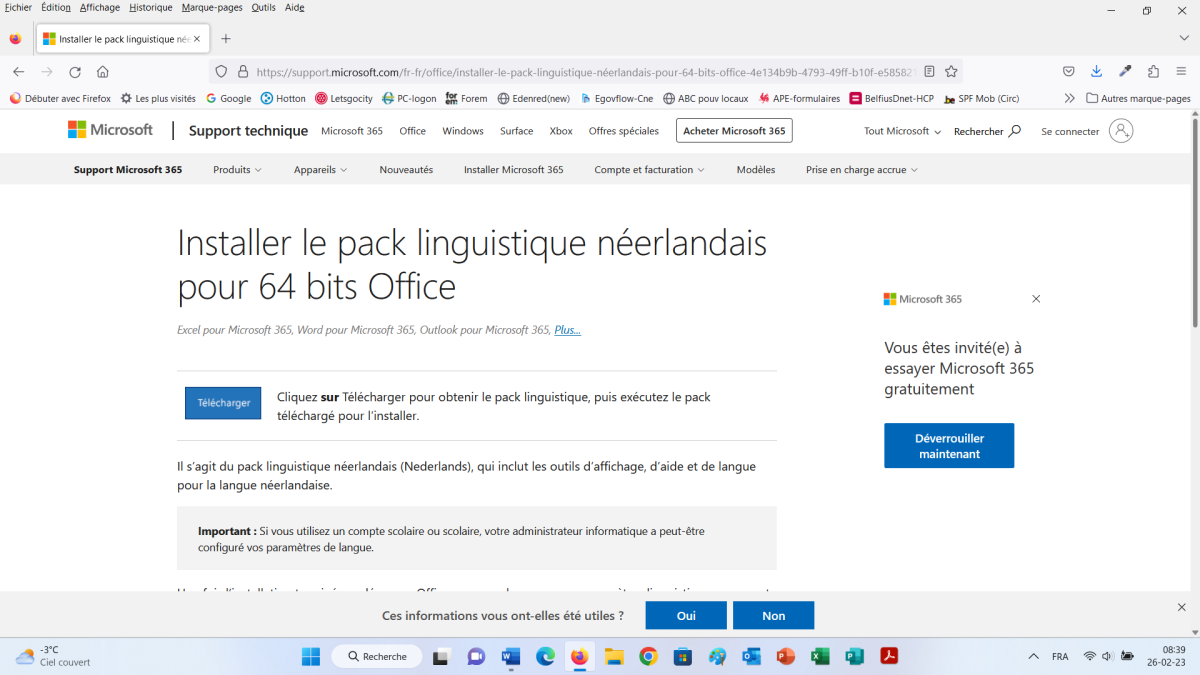
Task: Answer Oui to the feedback question
Action: point(686,616)
